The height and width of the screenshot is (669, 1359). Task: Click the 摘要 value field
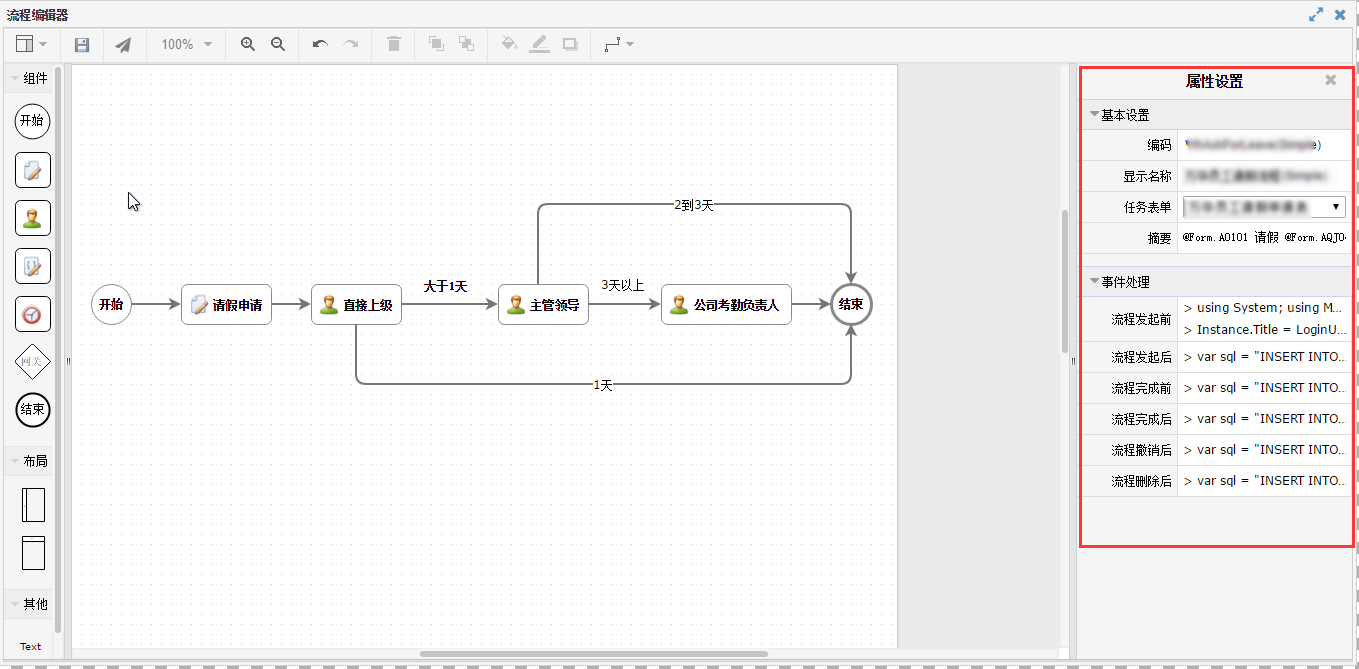(x=1264, y=238)
